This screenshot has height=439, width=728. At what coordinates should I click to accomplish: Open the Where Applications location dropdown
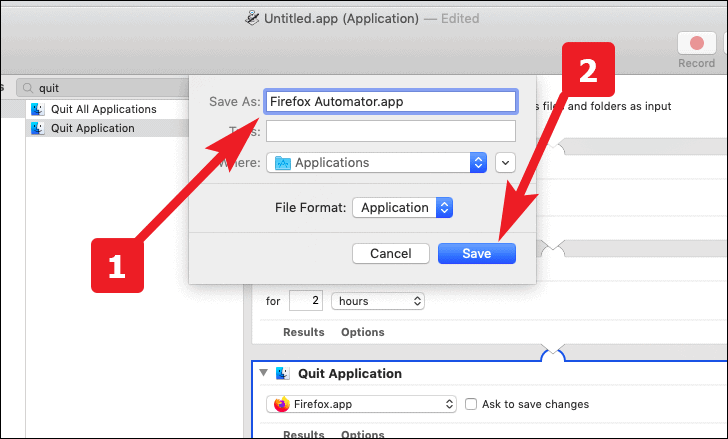(376, 162)
